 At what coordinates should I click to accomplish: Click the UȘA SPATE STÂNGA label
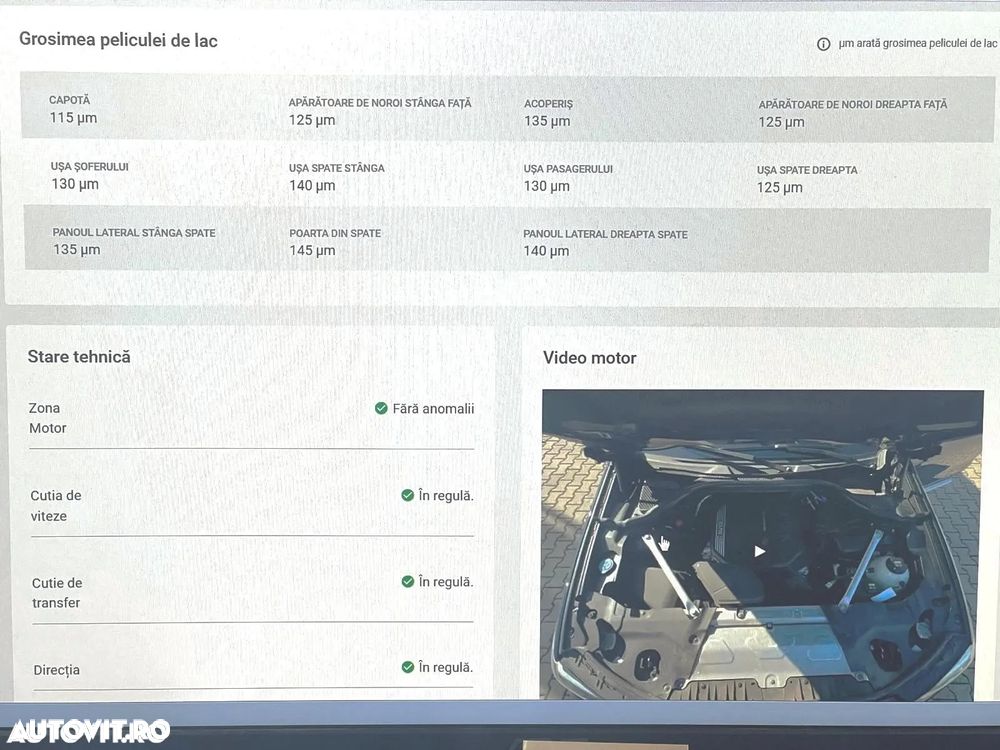[x=337, y=168]
